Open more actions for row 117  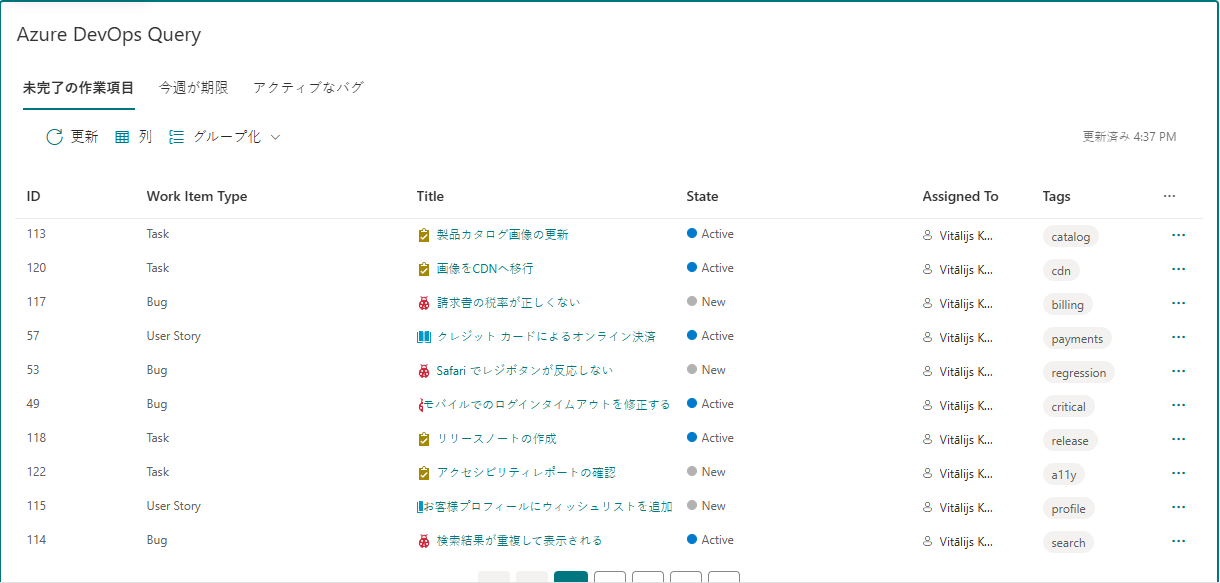tap(1178, 303)
